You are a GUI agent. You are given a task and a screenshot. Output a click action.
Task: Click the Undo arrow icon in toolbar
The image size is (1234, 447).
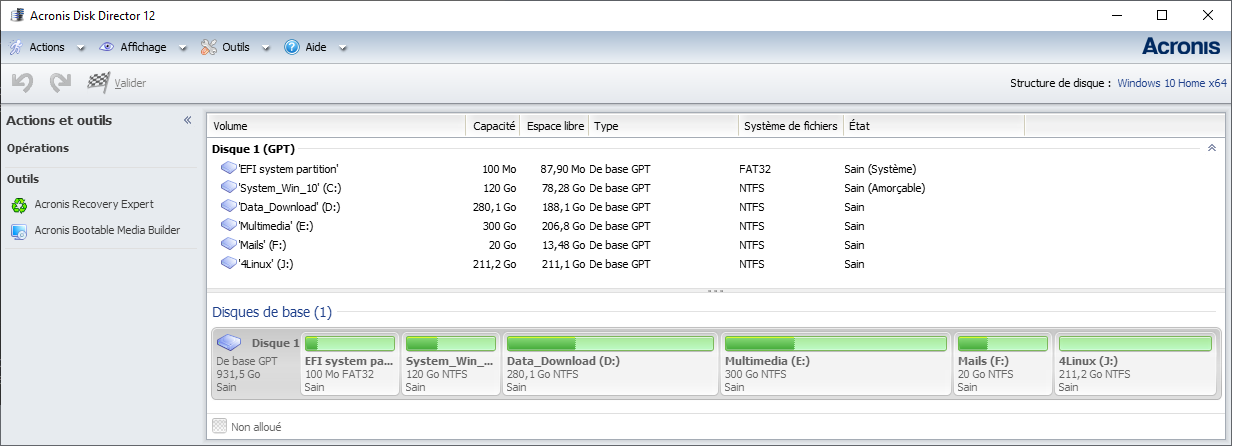point(22,83)
